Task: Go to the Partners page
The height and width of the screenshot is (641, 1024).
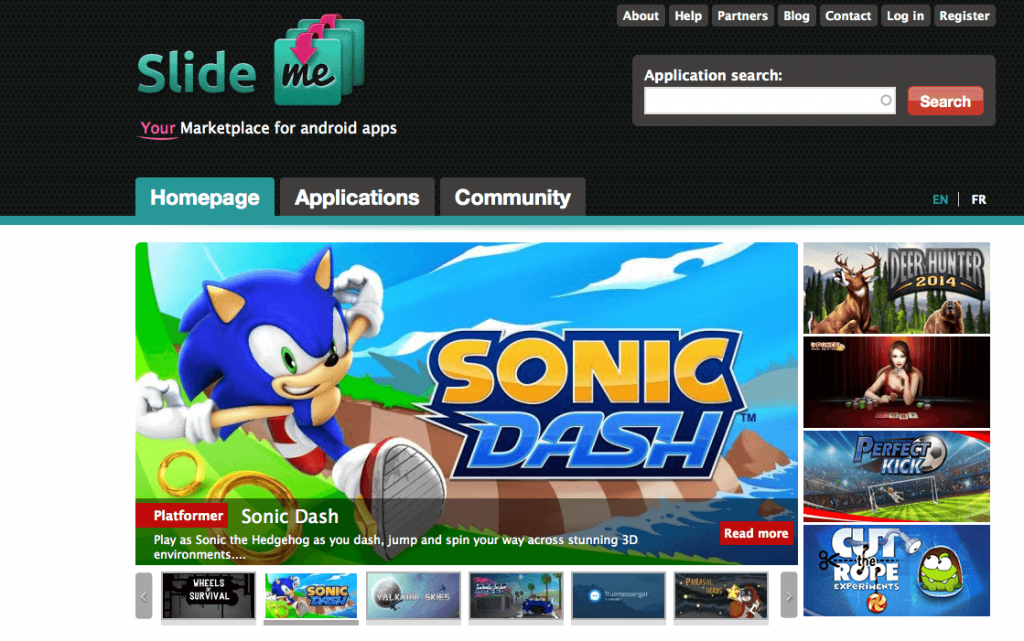Action: [743, 16]
